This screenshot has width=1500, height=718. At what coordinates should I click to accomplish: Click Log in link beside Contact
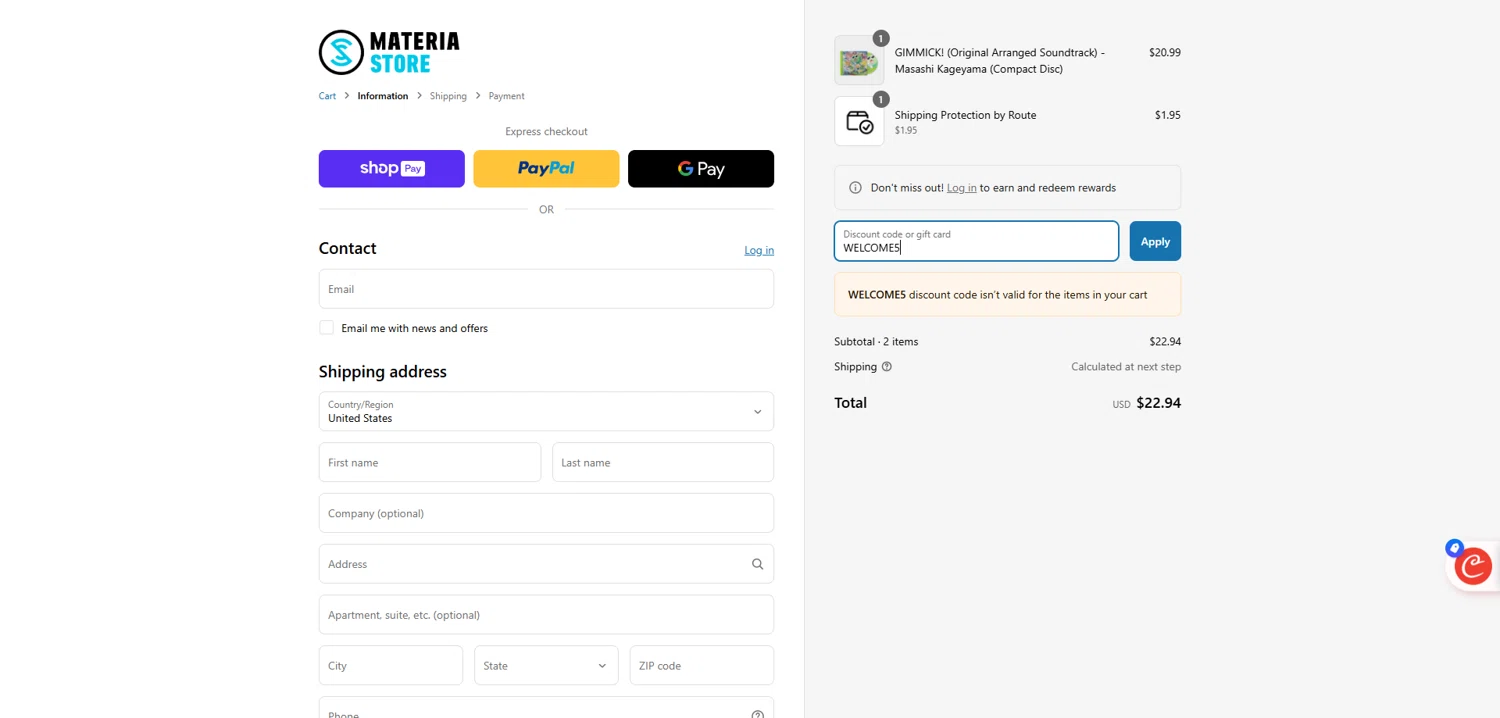[759, 250]
